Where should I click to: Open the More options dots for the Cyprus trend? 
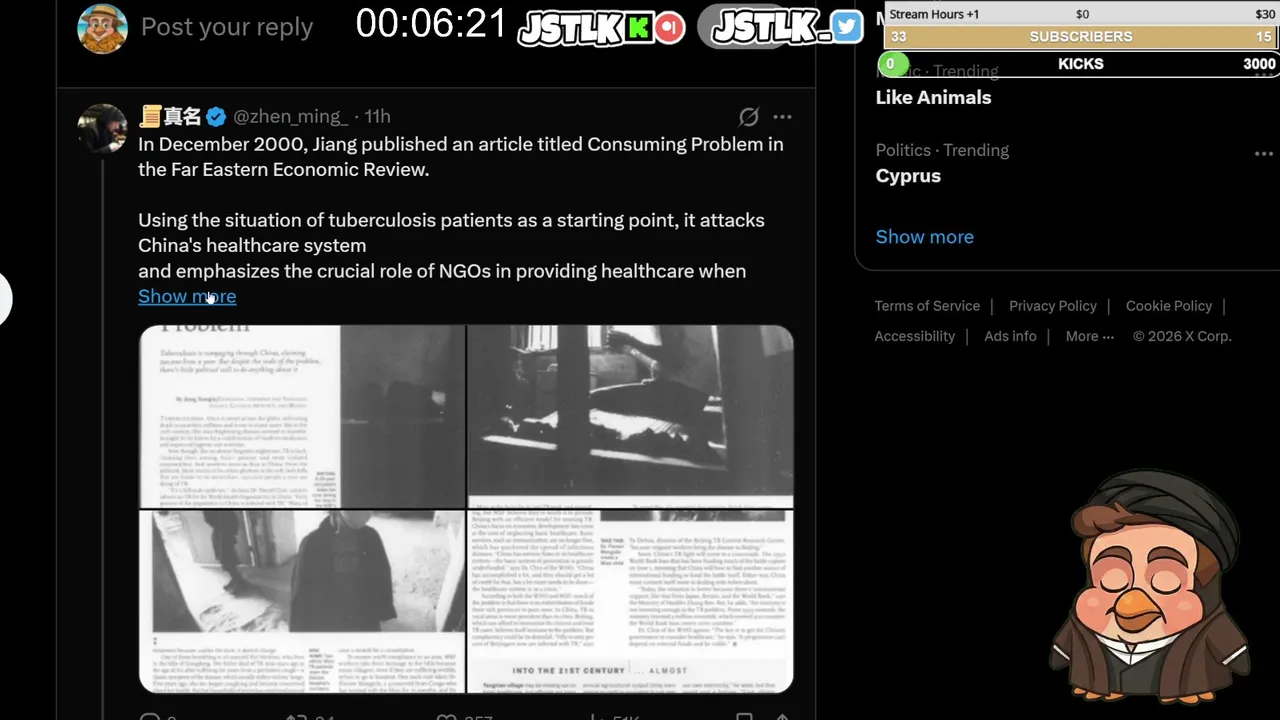coord(1263,154)
